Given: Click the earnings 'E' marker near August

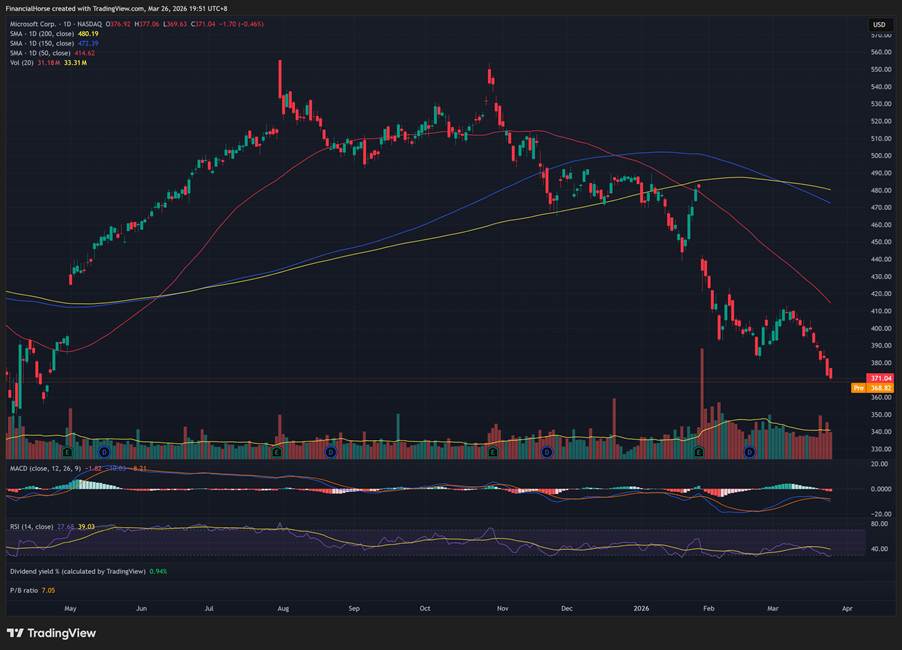Looking at the screenshot, I should (x=276, y=452).
